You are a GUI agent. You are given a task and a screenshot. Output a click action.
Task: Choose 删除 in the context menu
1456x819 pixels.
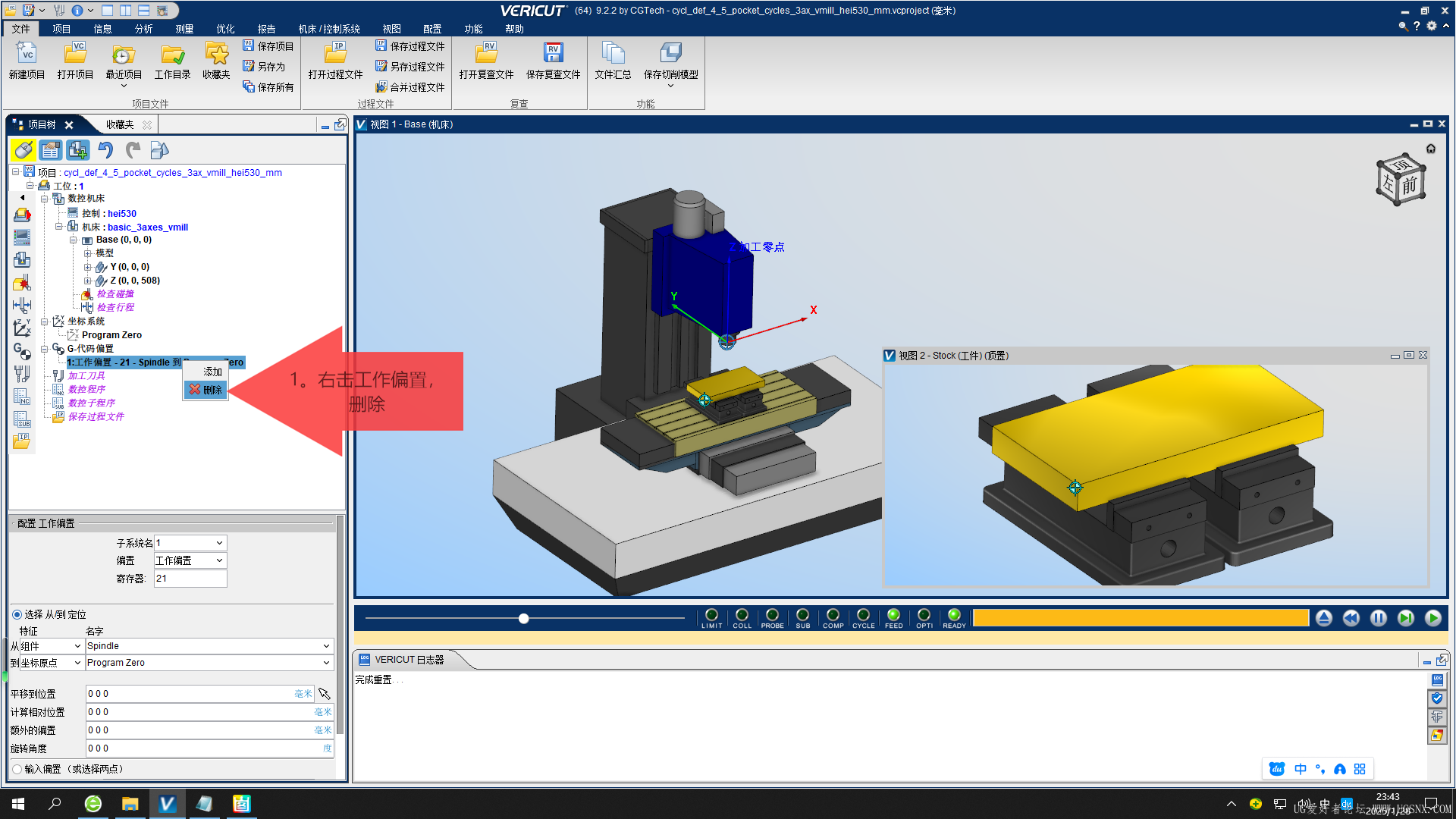coord(206,390)
